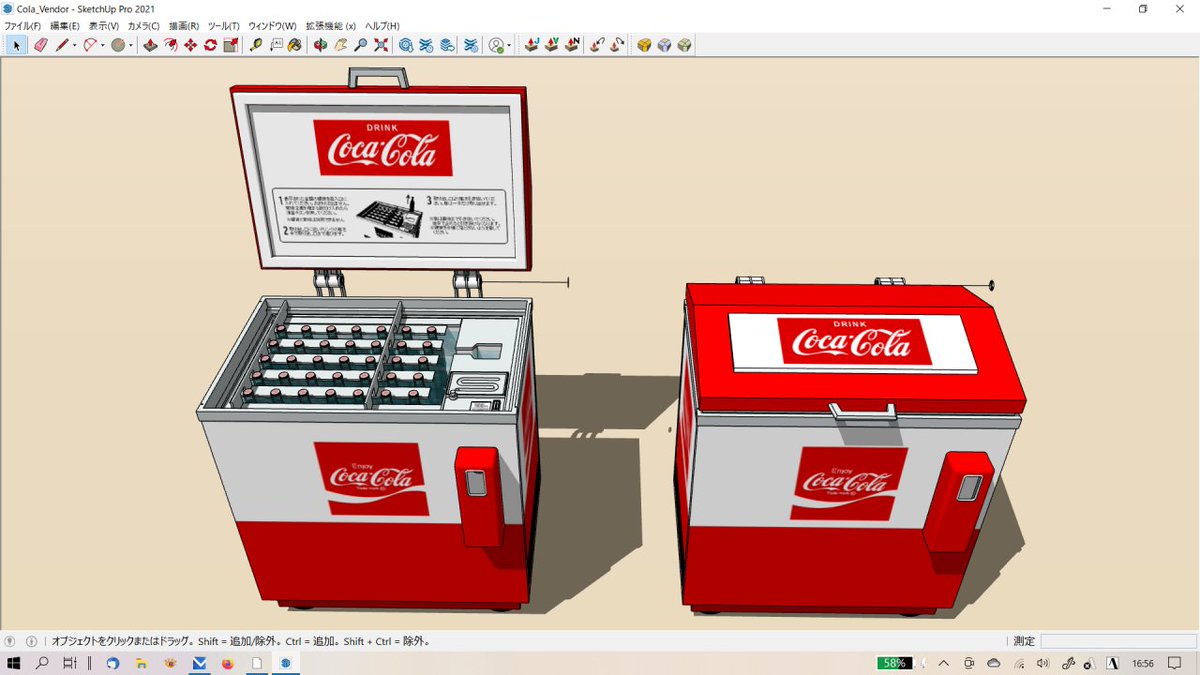Image resolution: width=1200 pixels, height=675 pixels.
Task: Click the 測定 measurements input box
Action: pos(1117,641)
